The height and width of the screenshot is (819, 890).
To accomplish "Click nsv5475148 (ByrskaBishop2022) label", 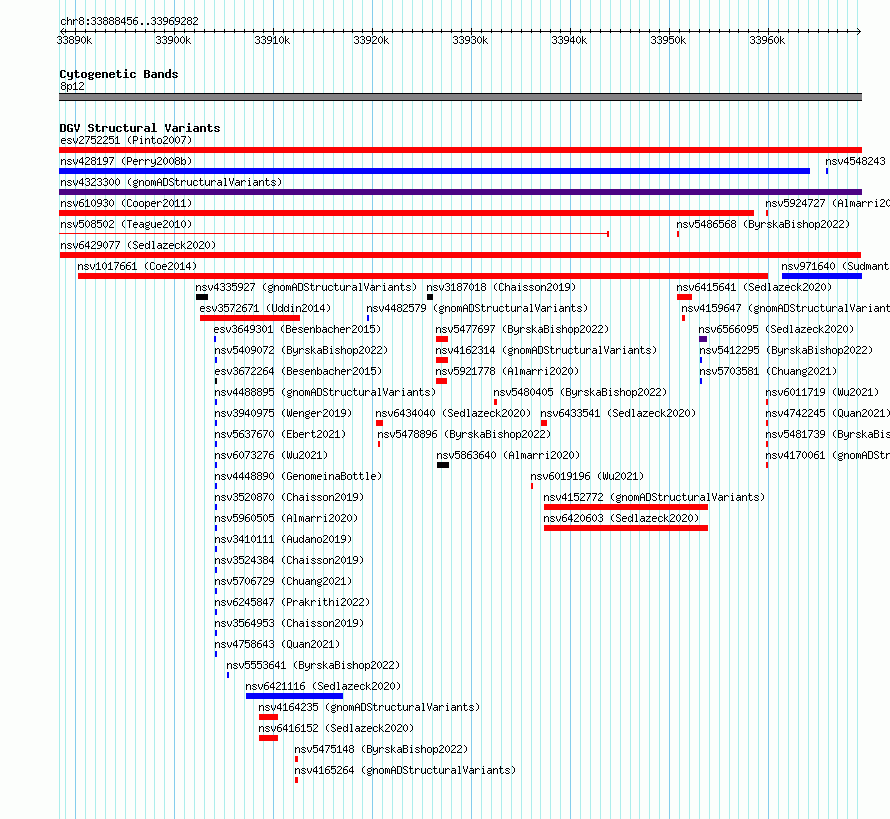I will (x=381, y=749).
